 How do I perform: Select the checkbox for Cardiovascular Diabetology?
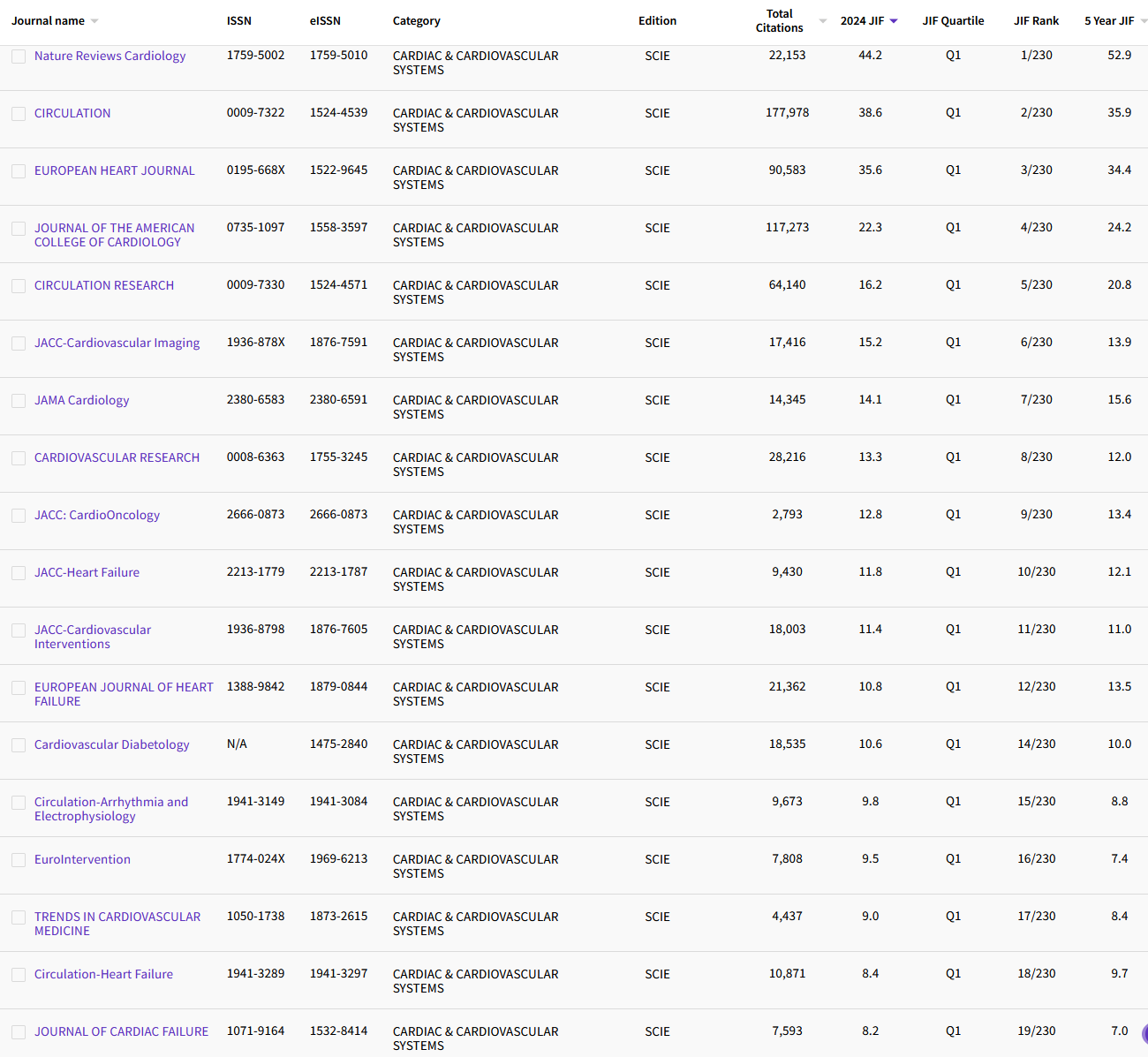pyautogui.click(x=19, y=744)
